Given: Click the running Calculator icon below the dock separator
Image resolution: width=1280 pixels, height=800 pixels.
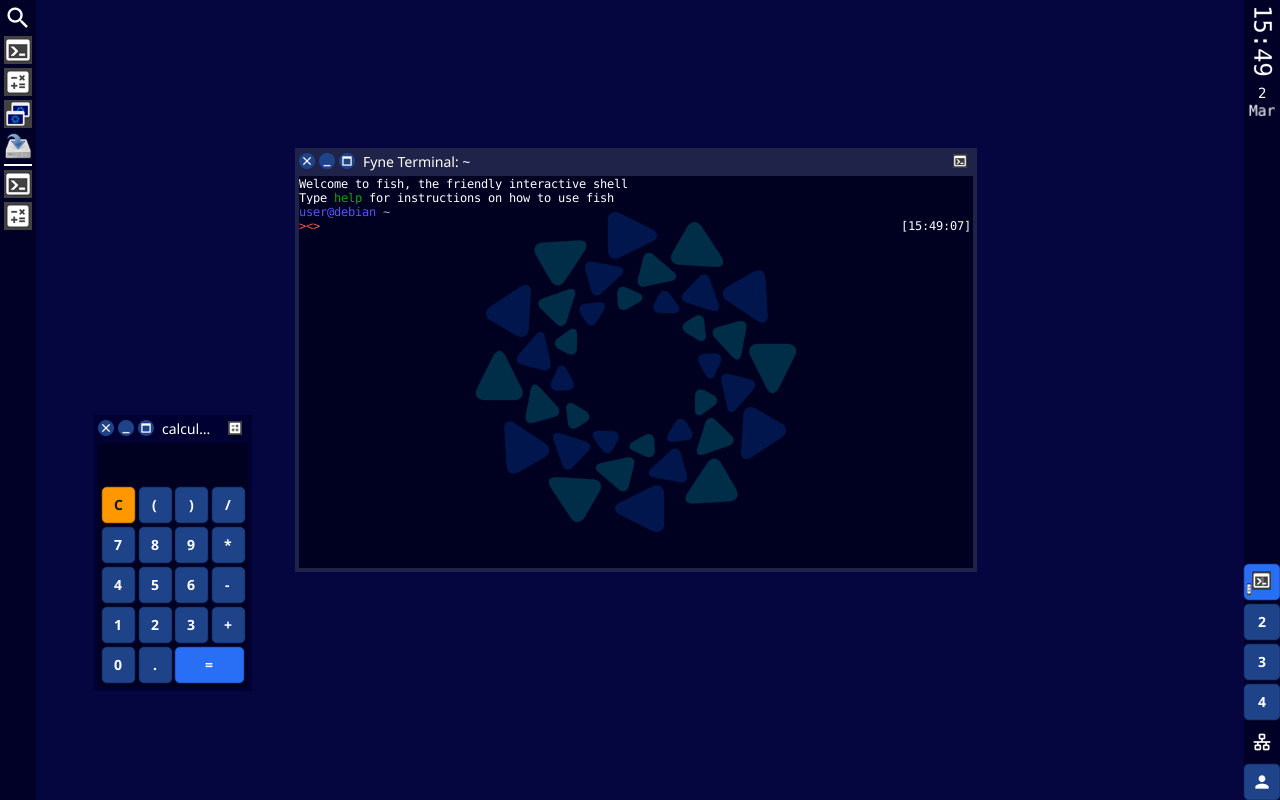Looking at the screenshot, I should click(x=17, y=216).
